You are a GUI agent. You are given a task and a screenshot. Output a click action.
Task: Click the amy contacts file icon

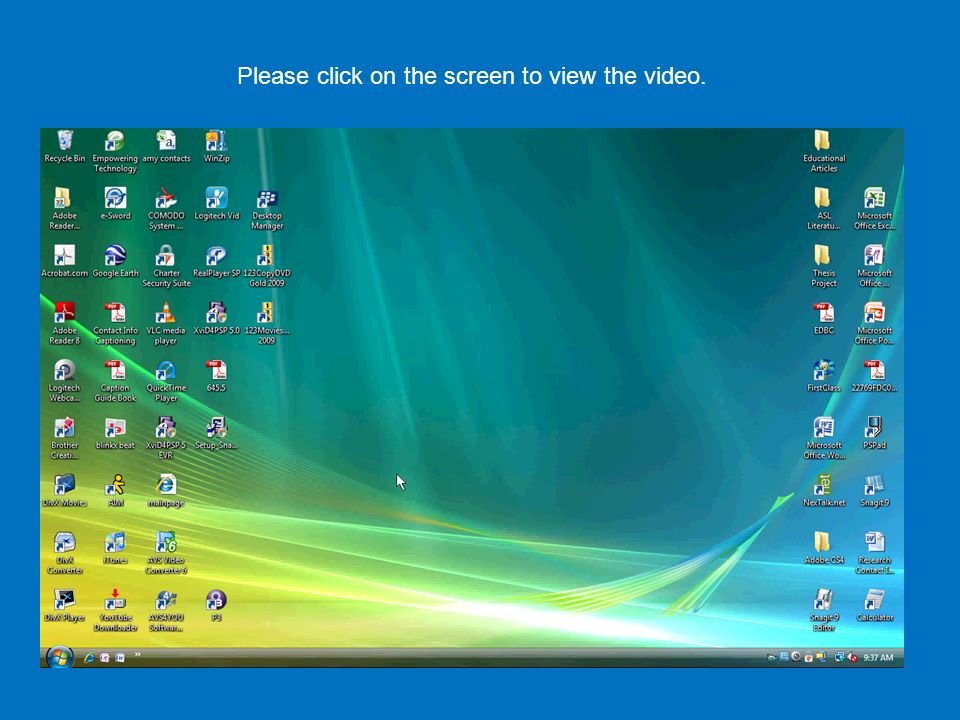pyautogui.click(x=166, y=146)
